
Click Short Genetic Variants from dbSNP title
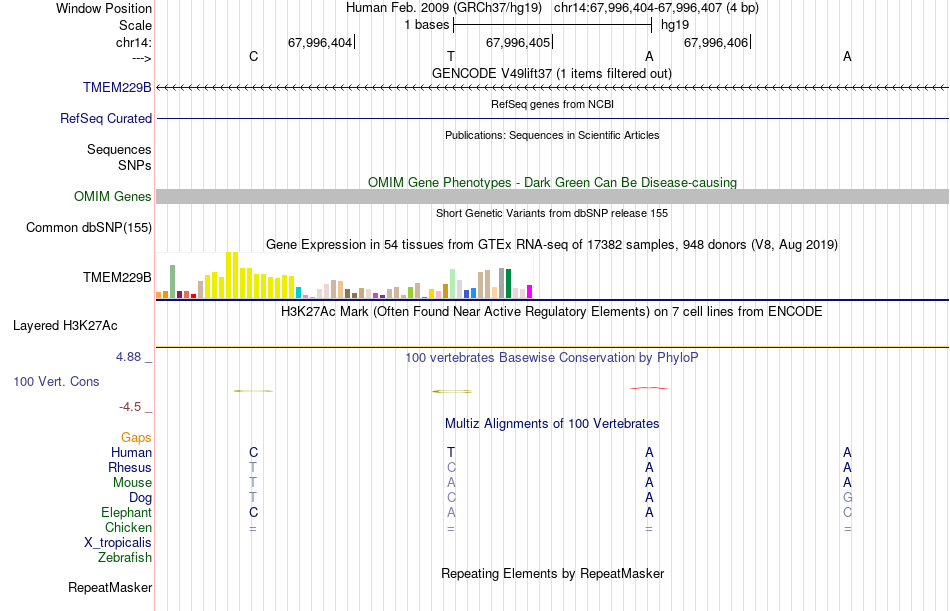pos(552,213)
